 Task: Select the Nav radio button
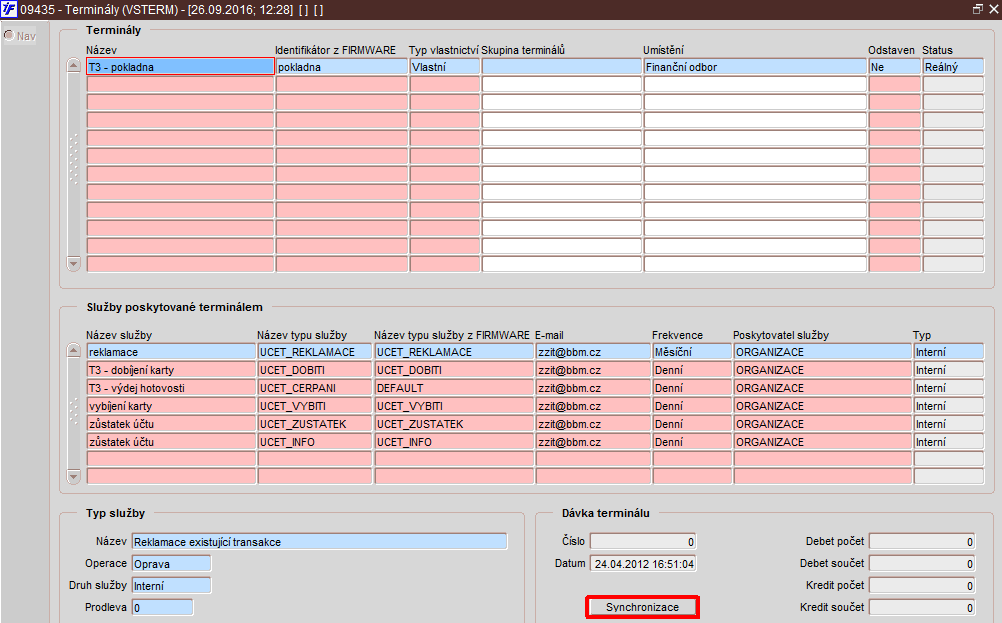click(9, 36)
